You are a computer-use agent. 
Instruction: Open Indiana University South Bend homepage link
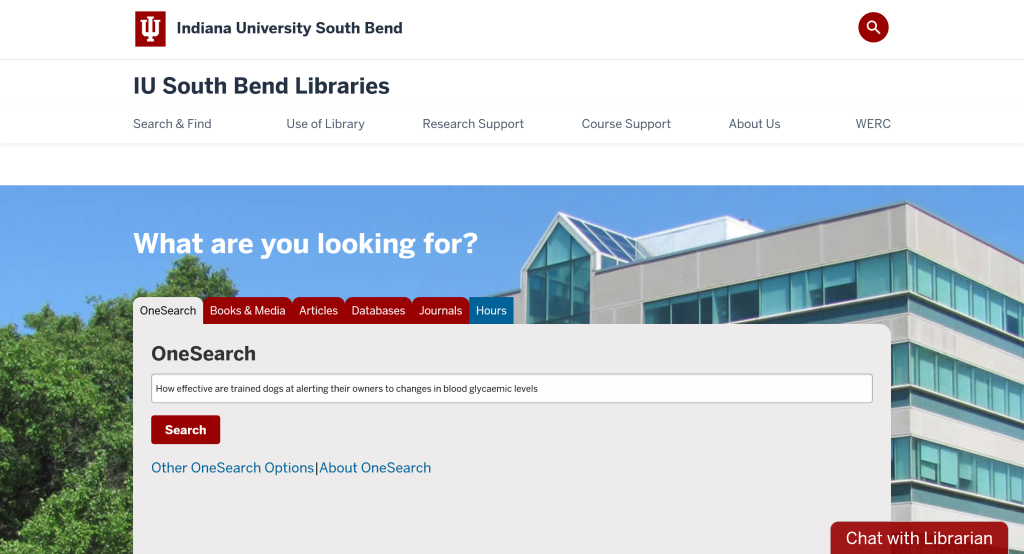click(x=289, y=28)
